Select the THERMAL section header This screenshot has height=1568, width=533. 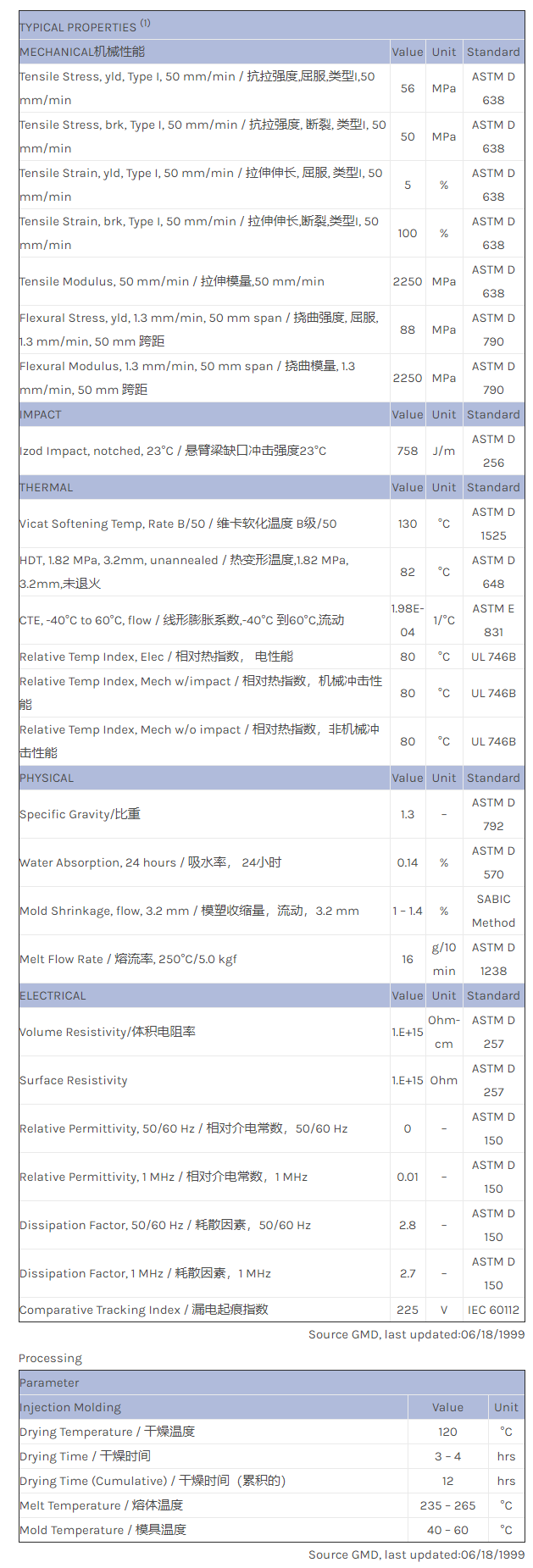(47, 487)
